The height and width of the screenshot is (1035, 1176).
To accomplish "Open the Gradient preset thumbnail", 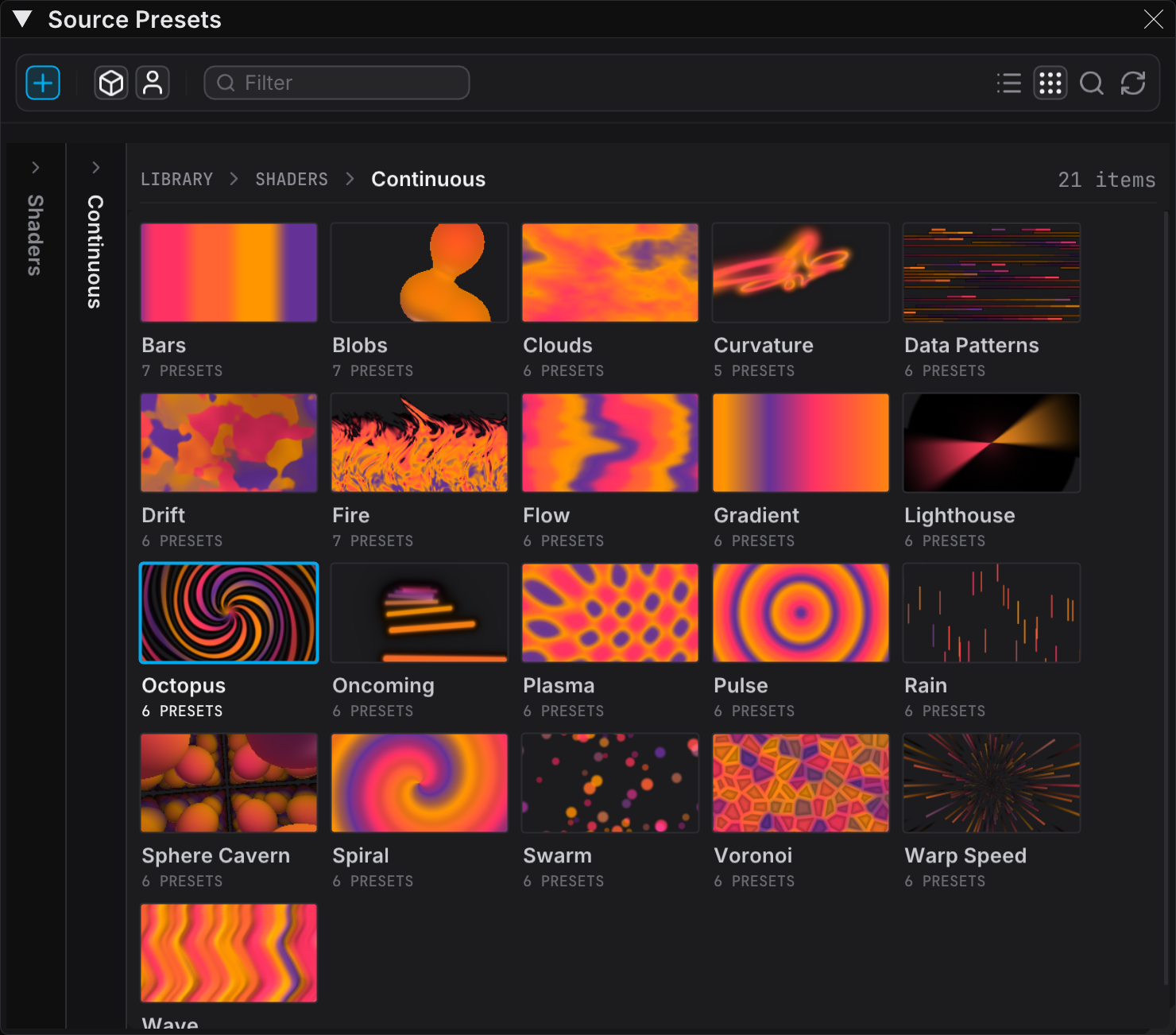I will point(801,443).
